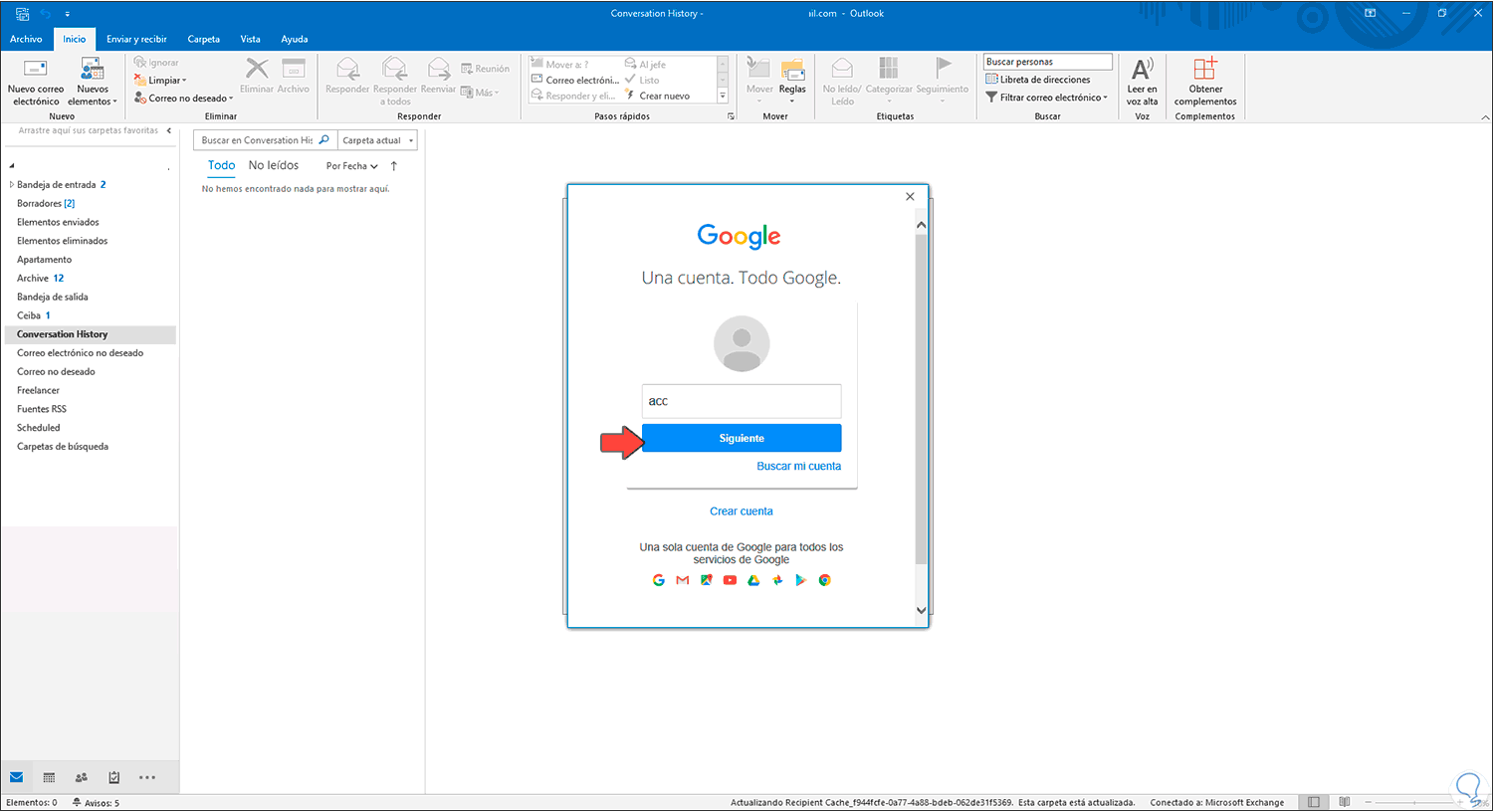
Task: Open Tasks icon in bottom navigation bar
Action: (114, 777)
